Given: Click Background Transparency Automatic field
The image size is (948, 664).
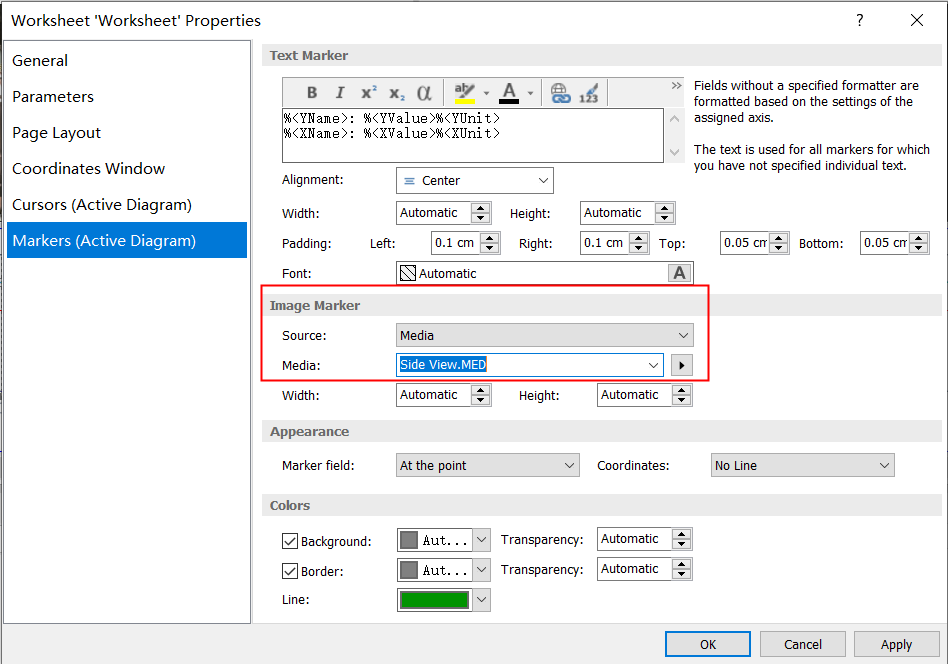Looking at the screenshot, I should click(634, 539).
